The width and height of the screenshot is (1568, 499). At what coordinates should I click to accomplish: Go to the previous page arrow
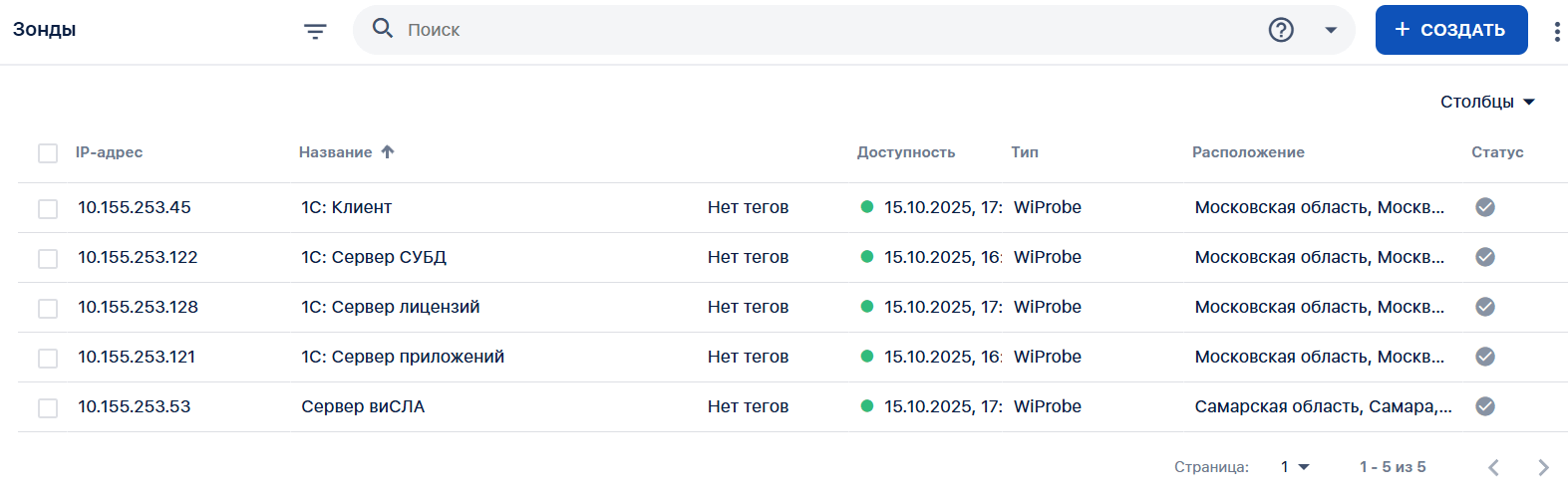1493,467
